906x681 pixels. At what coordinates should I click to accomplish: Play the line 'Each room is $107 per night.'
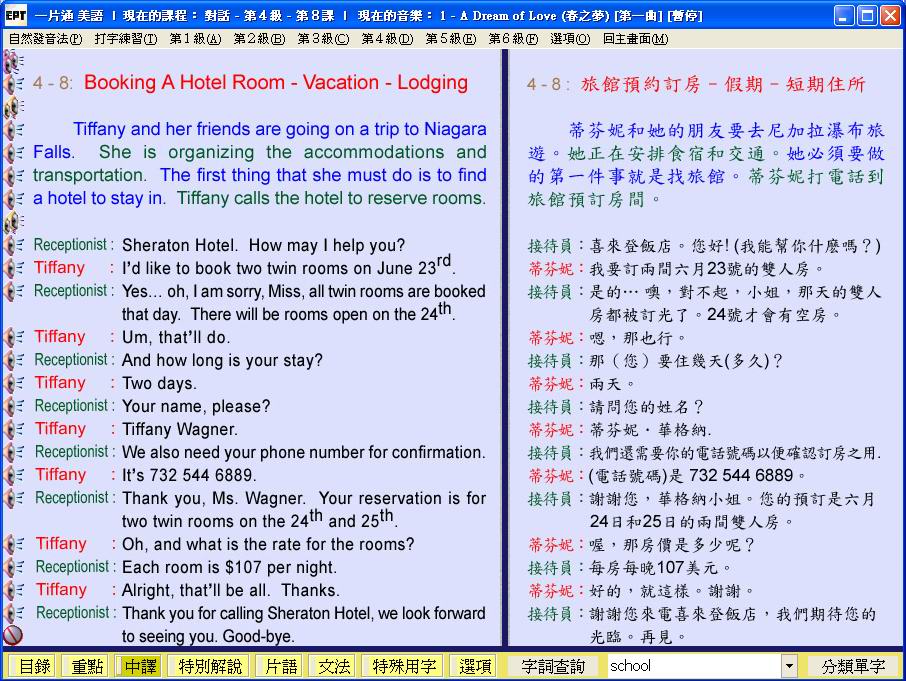(13, 567)
